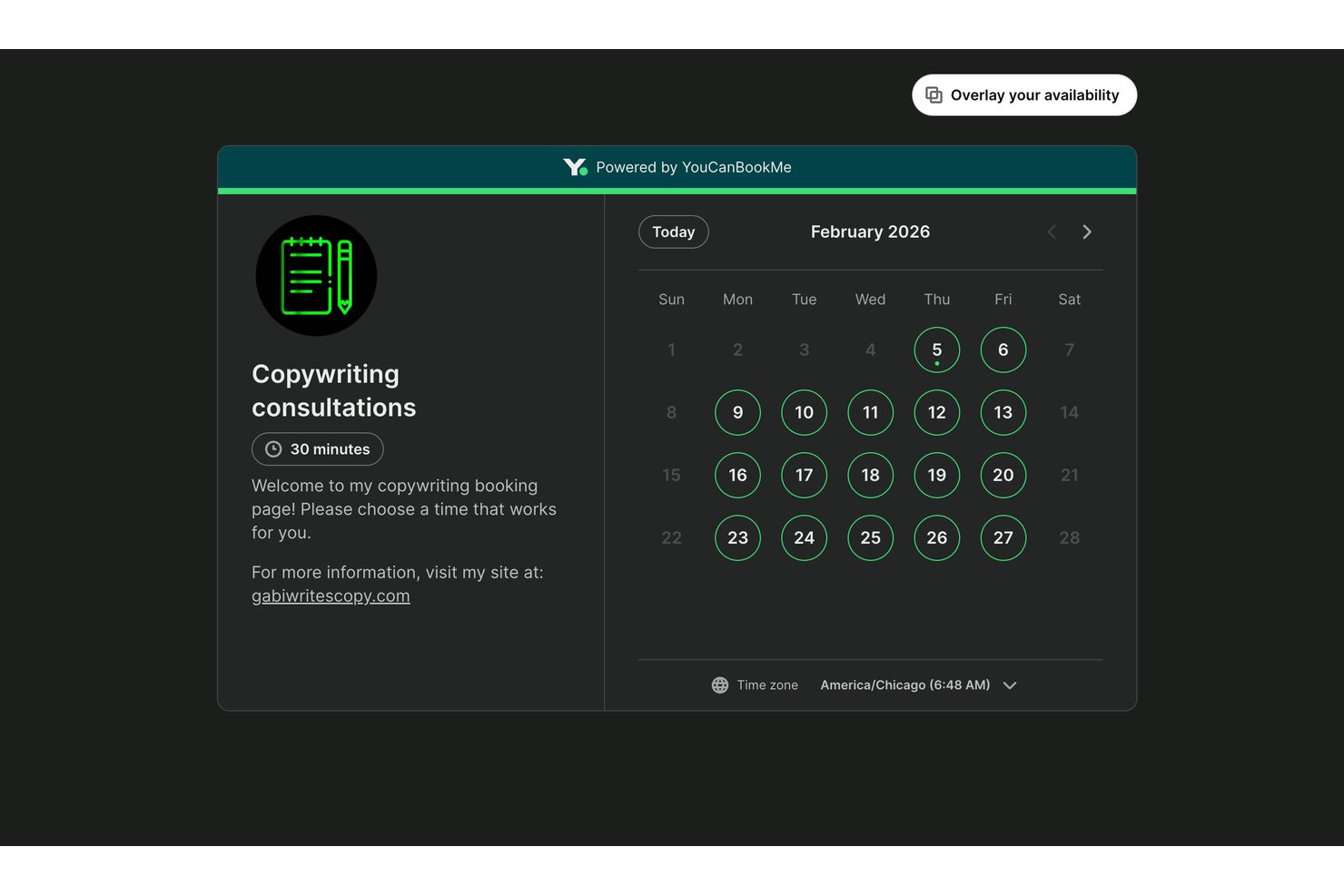Select Friday February 27
The image size is (1344, 896).
click(1003, 537)
